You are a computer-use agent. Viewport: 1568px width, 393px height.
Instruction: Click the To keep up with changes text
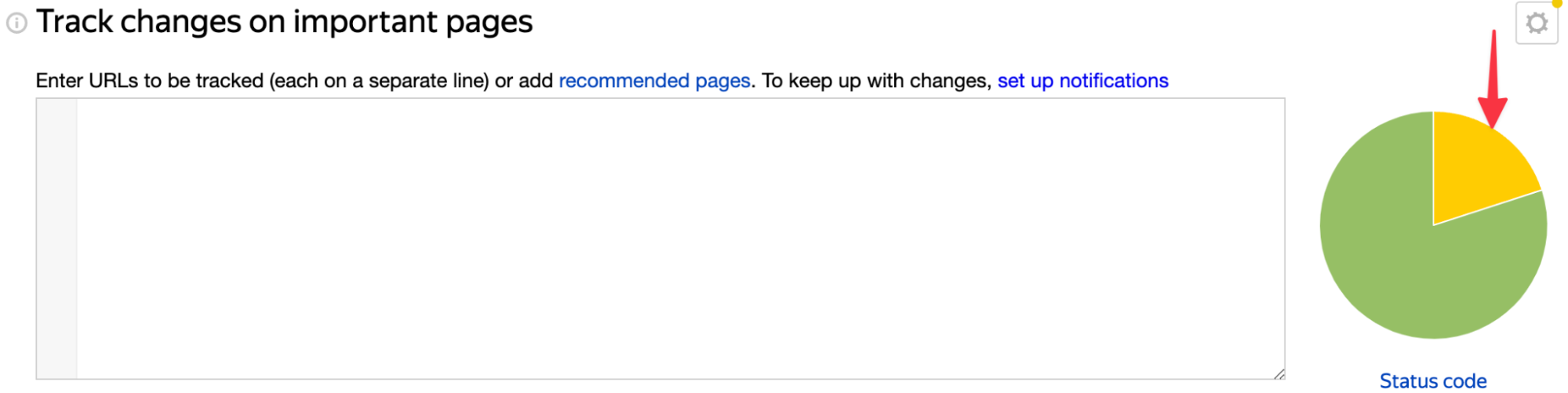pos(877,81)
